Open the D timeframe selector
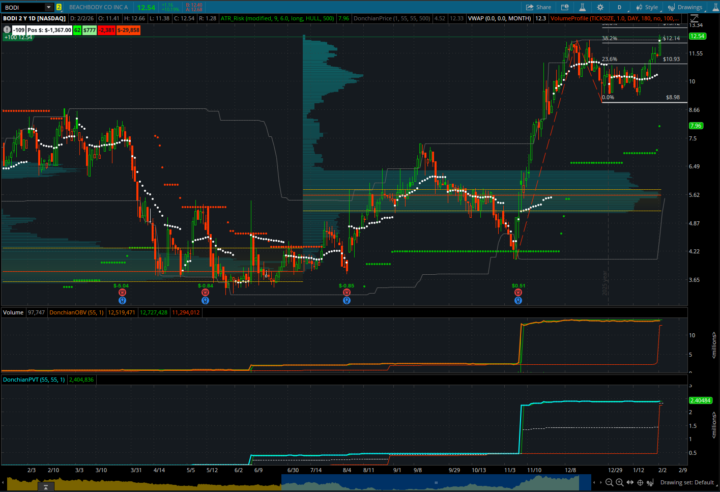The width and height of the screenshot is (720, 492). click(x=619, y=6)
